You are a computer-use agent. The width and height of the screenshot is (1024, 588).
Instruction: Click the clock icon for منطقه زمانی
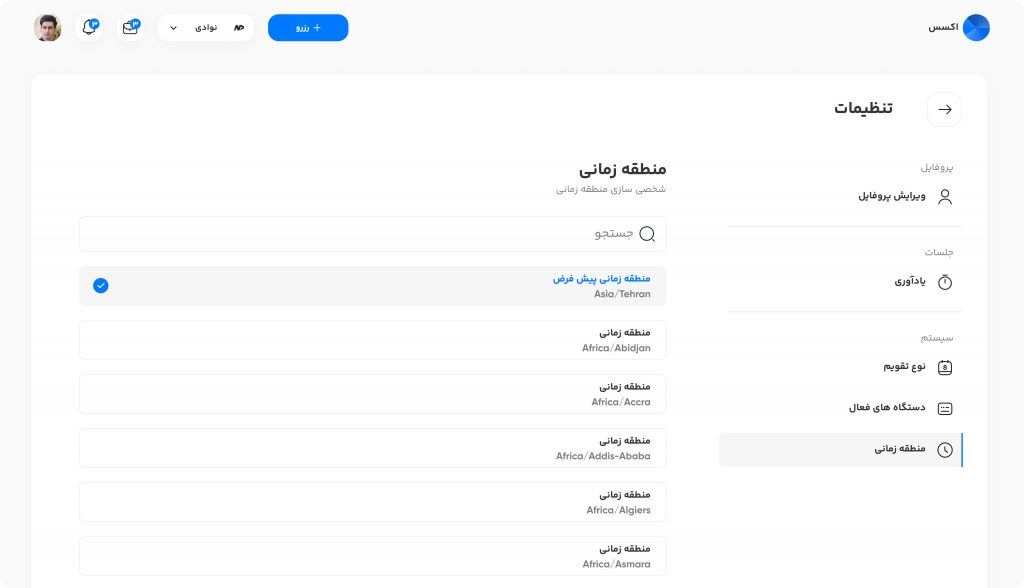[944, 449]
